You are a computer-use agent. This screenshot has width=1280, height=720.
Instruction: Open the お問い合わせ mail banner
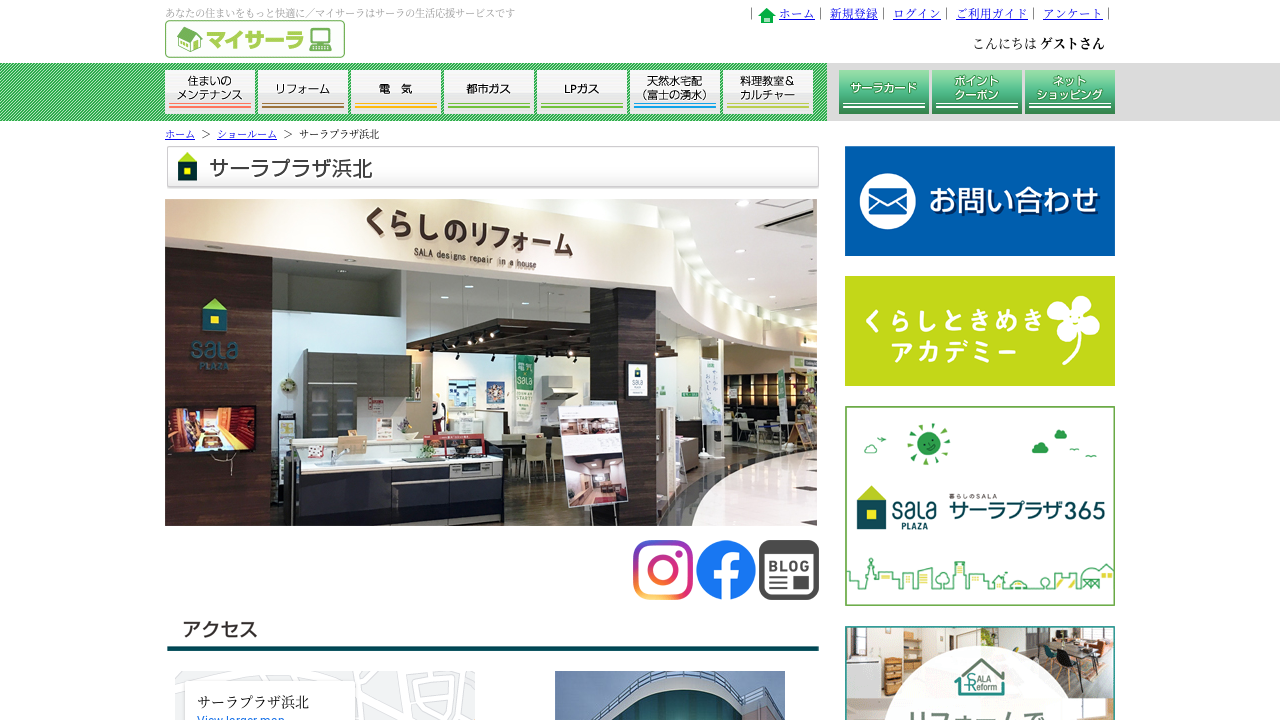[979, 201]
